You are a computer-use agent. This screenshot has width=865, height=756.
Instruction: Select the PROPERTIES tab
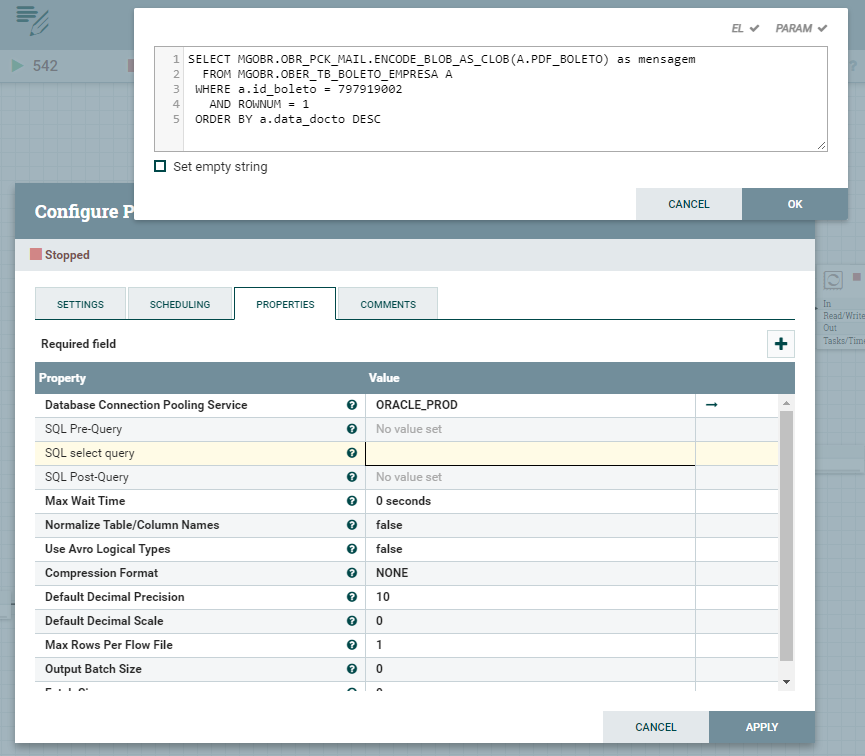[285, 304]
